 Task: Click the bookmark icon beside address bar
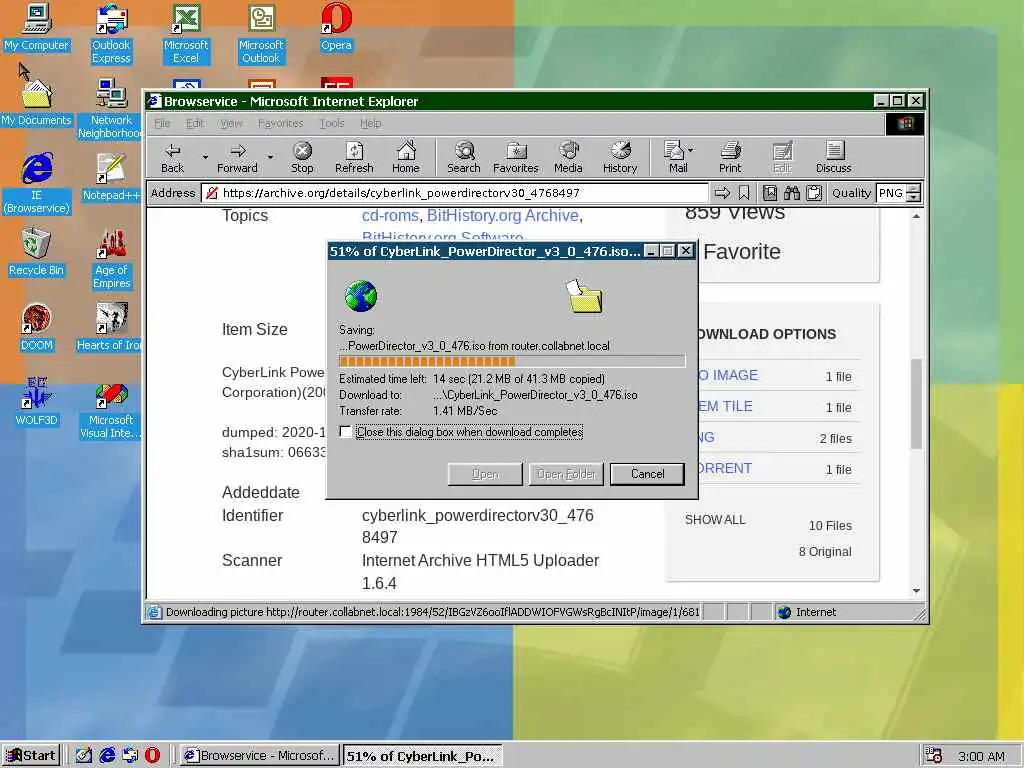[x=744, y=193]
